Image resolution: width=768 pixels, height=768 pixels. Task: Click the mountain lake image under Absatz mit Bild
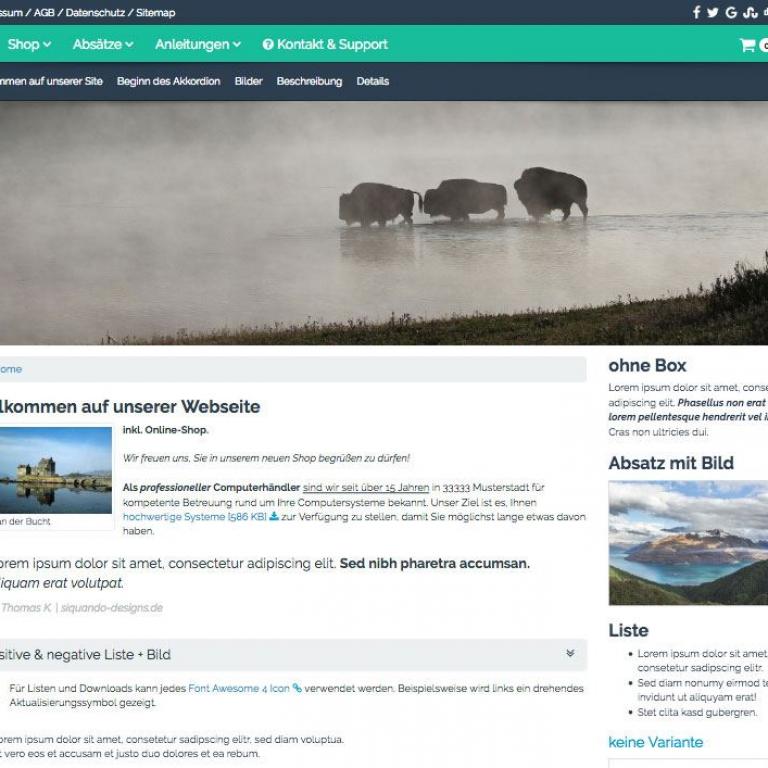tap(688, 542)
